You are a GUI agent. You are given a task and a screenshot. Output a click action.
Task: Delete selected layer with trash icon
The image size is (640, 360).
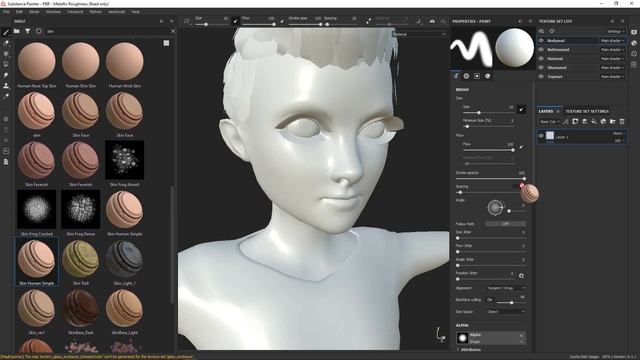(622, 122)
